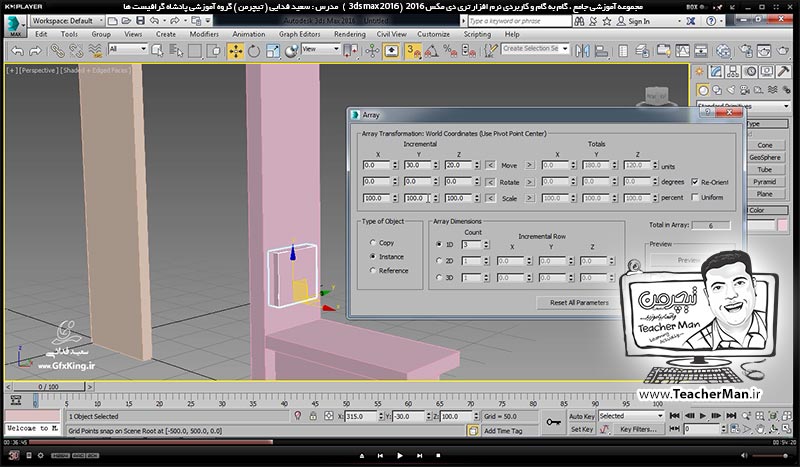Viewport: 800px width, 467px height.
Task: Open Key Filters dialog button
Action: pos(638,429)
